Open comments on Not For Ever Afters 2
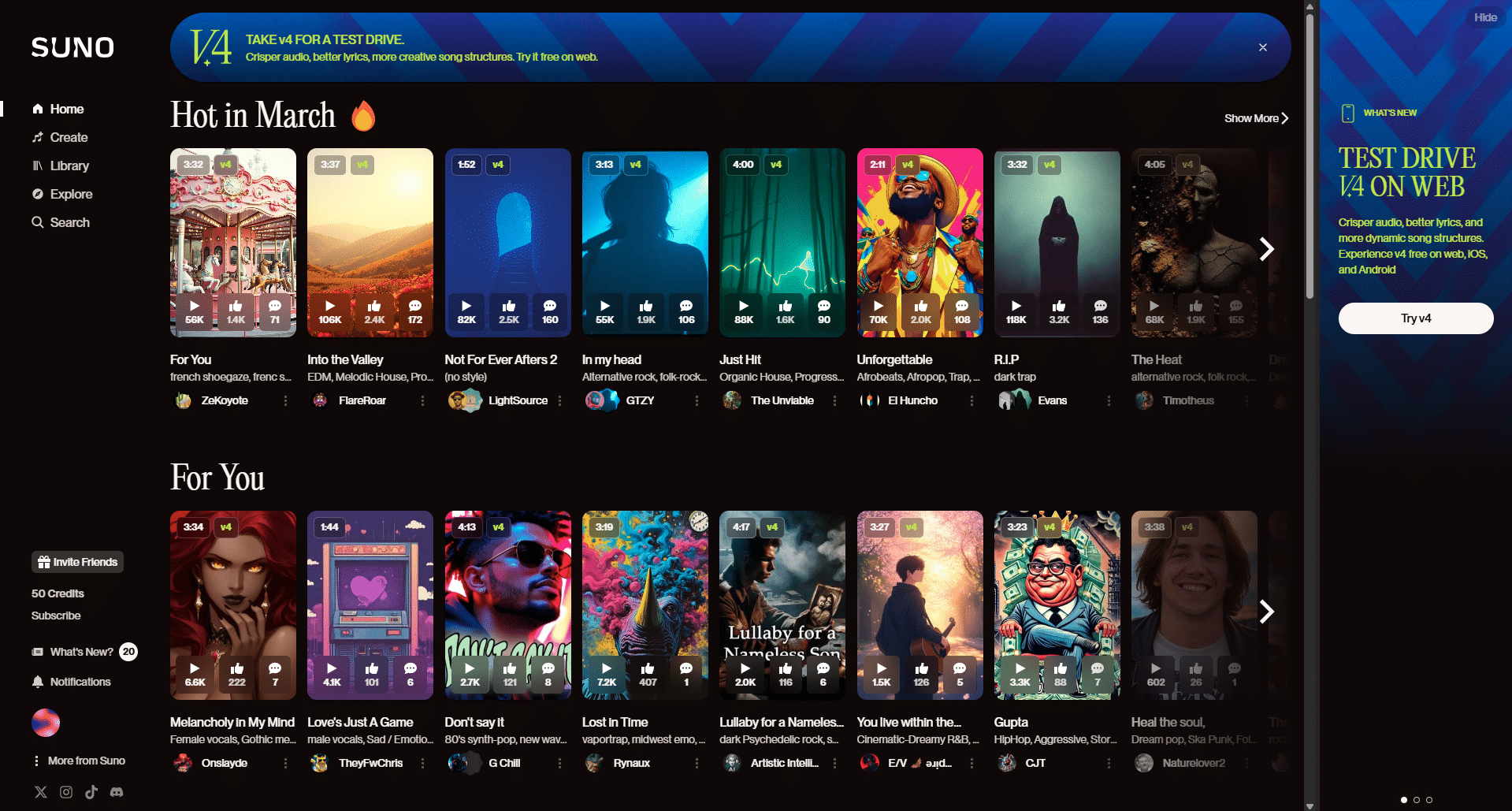Image resolution: width=1512 pixels, height=811 pixels. 550,312
